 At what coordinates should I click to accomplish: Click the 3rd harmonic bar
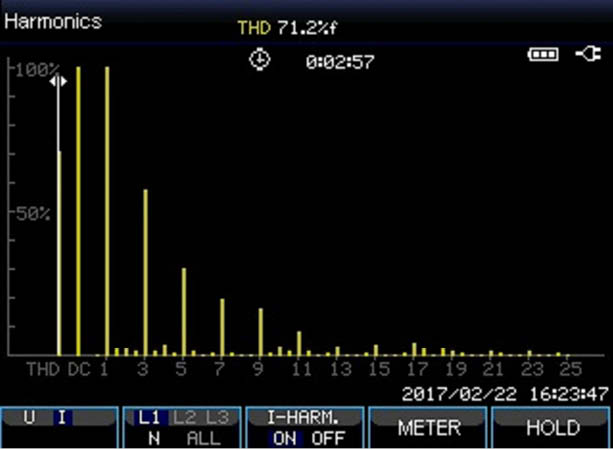[x=145, y=272]
